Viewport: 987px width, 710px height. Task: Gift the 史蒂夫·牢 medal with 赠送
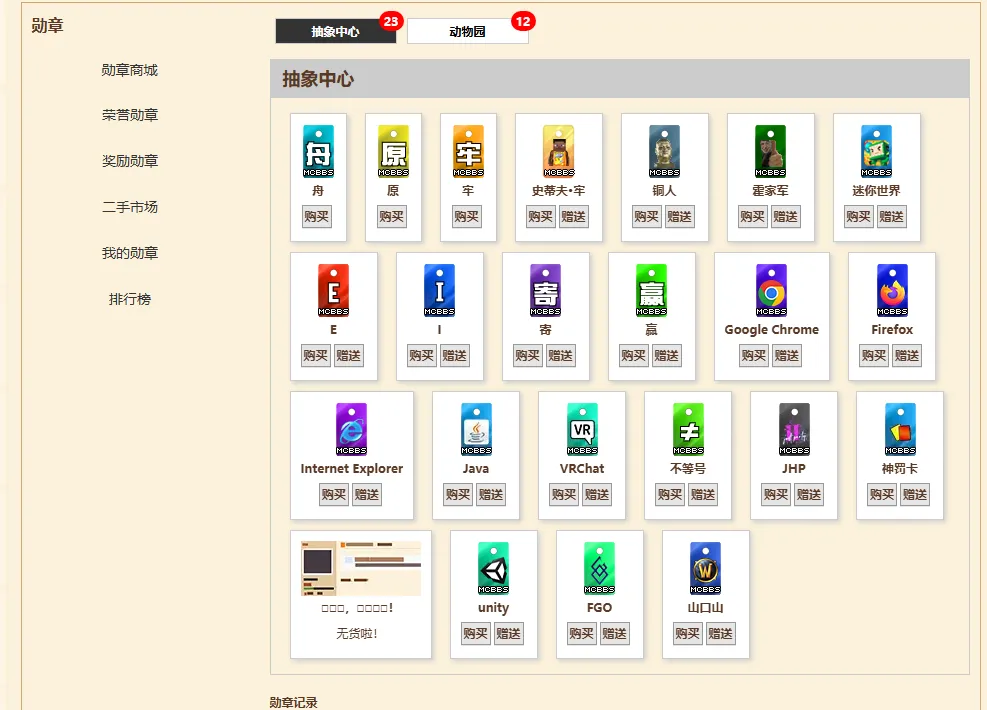(573, 217)
